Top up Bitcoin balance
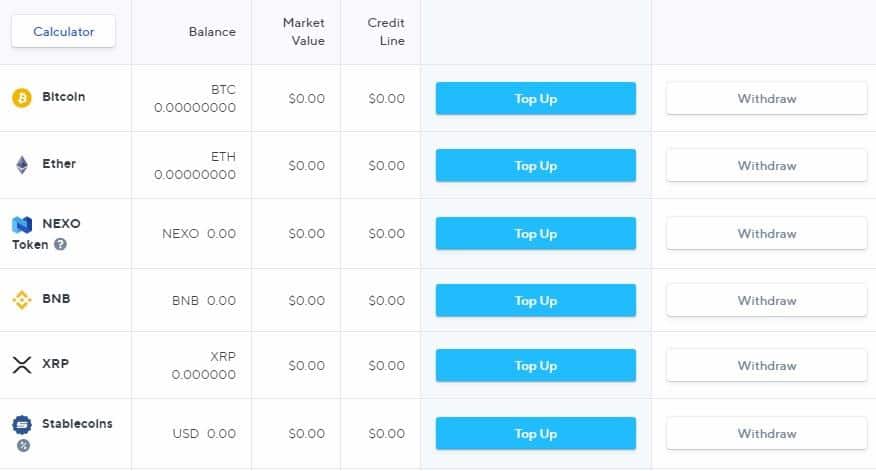This screenshot has height=471, width=876. (x=535, y=99)
